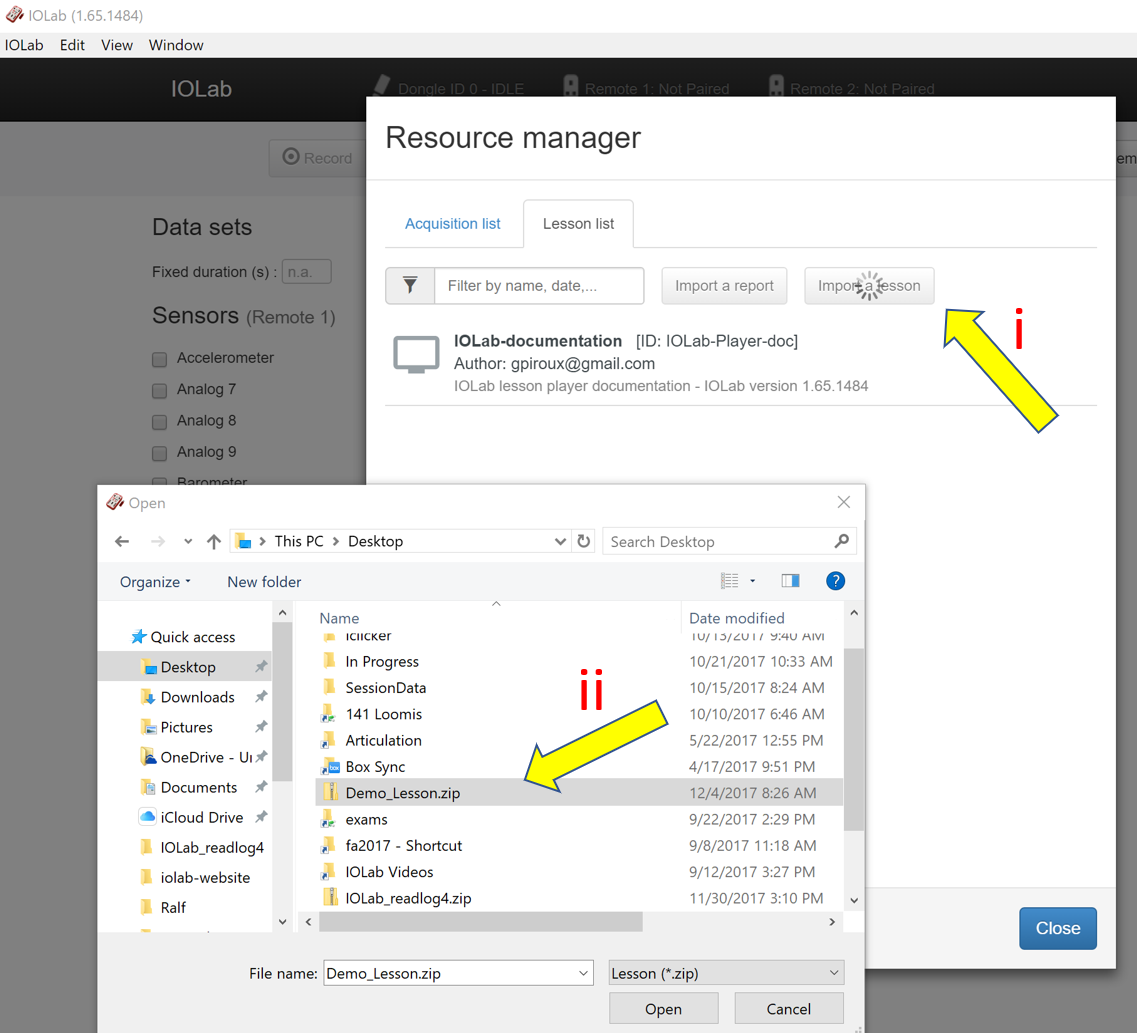
Task: Open the recent locations dropdown arrow
Action: [188, 542]
